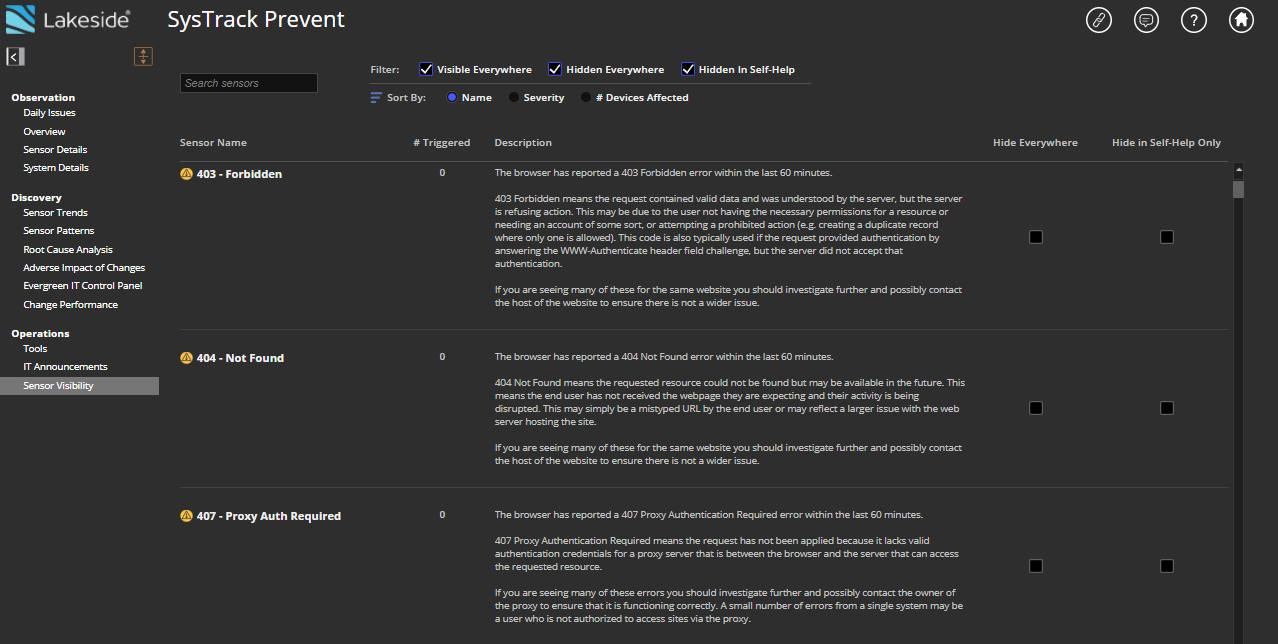Go to Adverse Impact of Changes
Image resolution: width=1278 pixels, height=644 pixels.
84,268
